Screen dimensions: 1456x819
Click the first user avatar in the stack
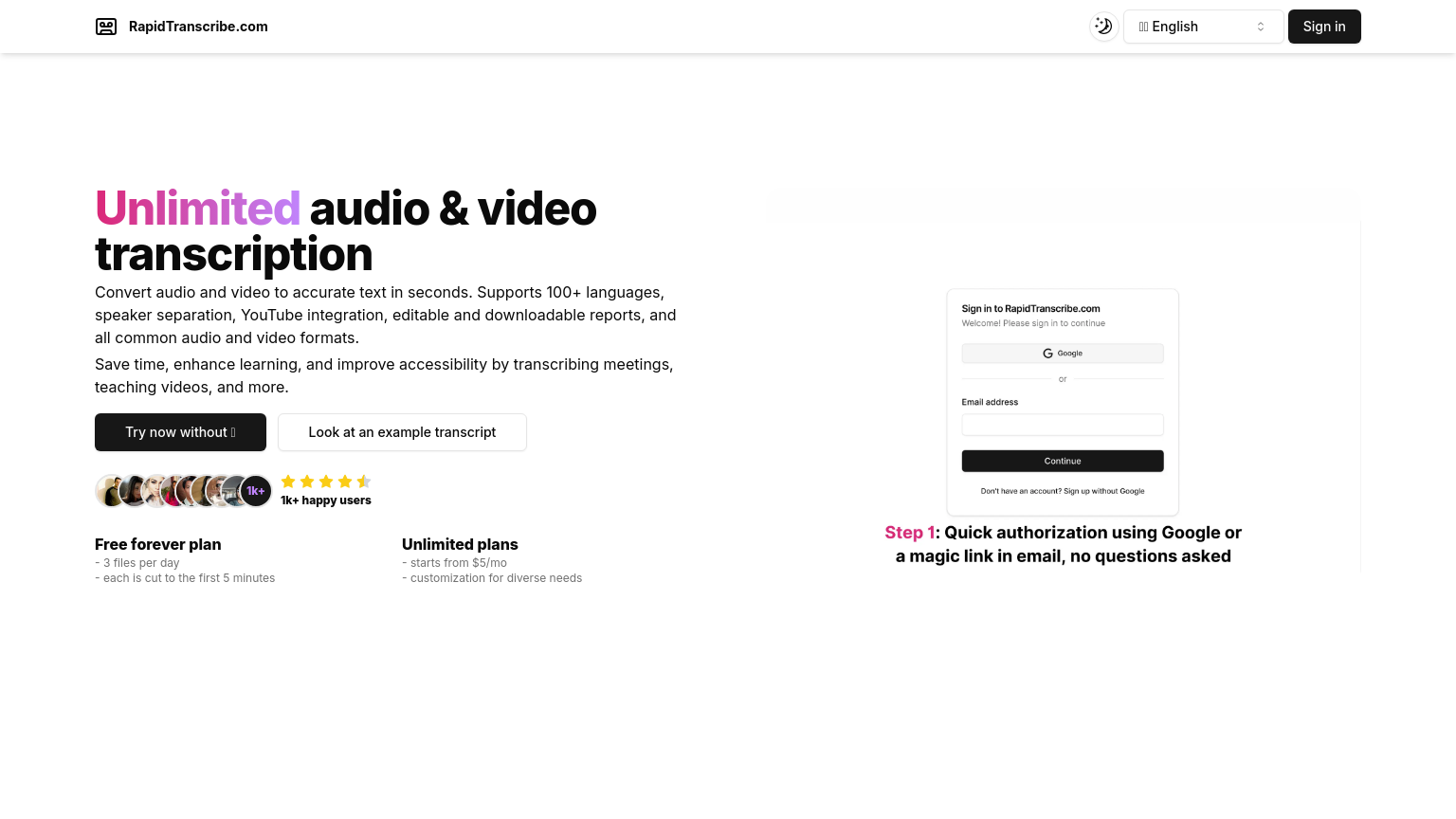point(108,490)
